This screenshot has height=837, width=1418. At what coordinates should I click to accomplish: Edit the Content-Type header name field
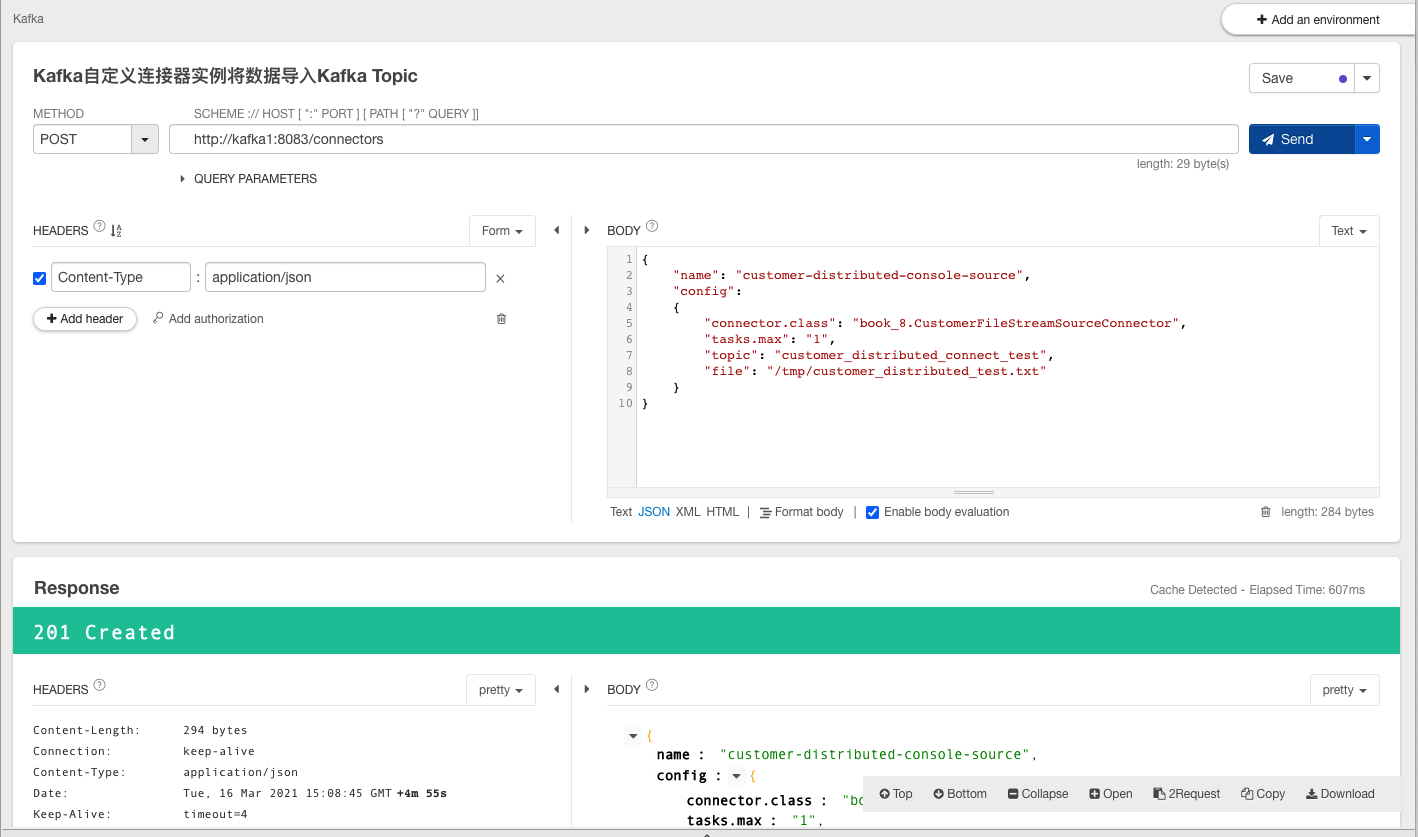click(121, 277)
